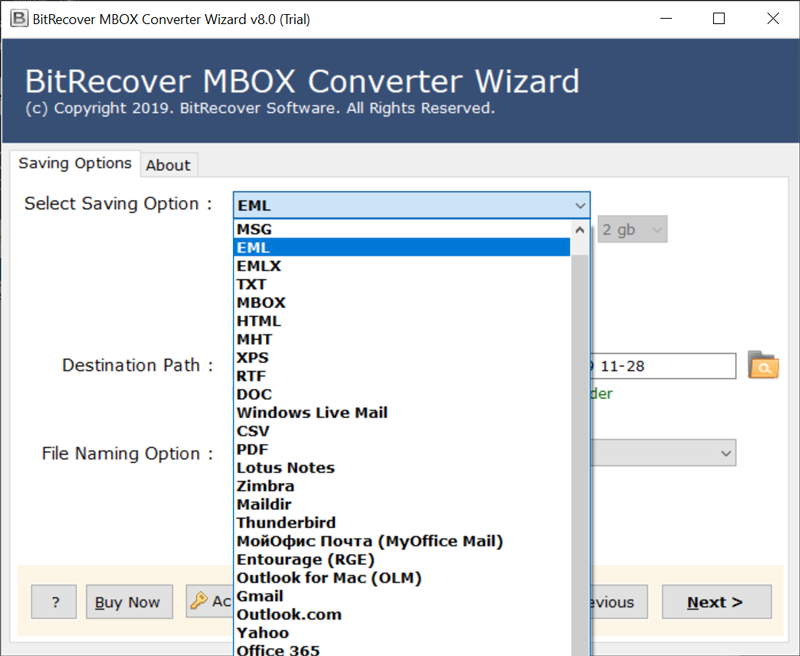Viewport: 800px width, 656px height.
Task: Open the About tab
Action: click(x=168, y=165)
